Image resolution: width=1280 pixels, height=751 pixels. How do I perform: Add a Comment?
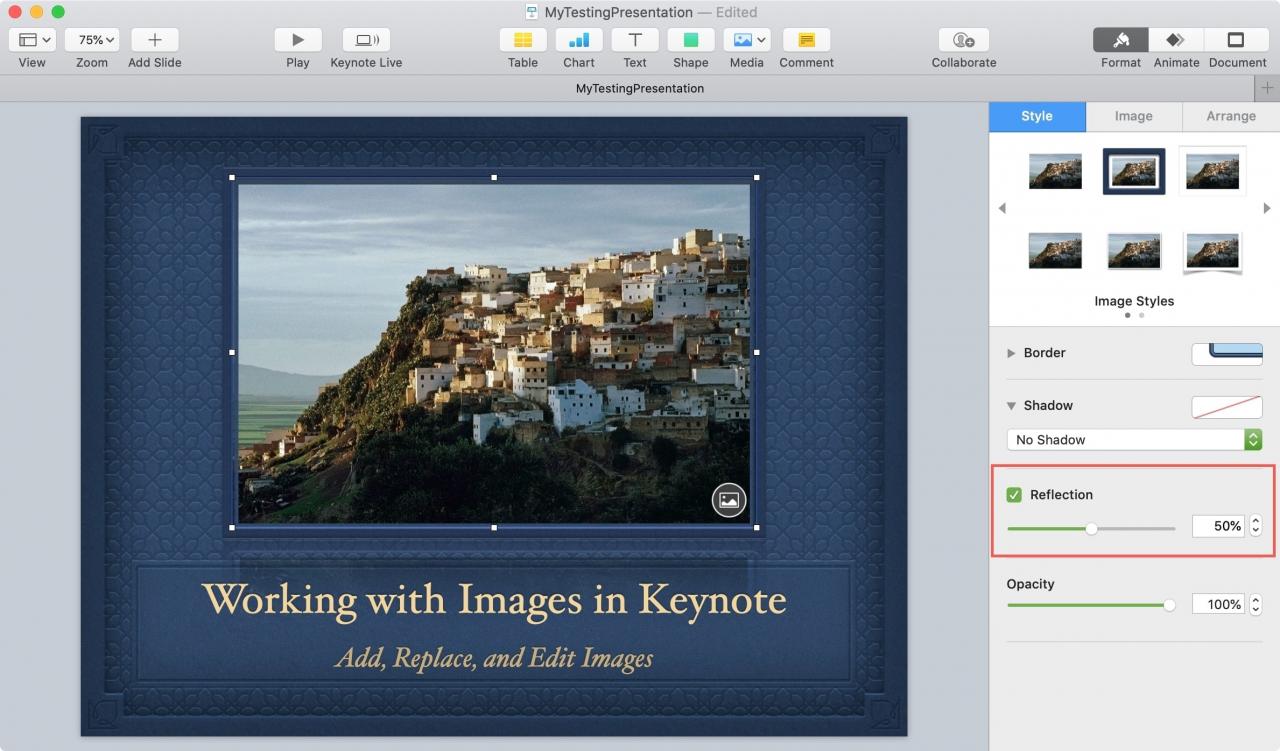click(807, 40)
